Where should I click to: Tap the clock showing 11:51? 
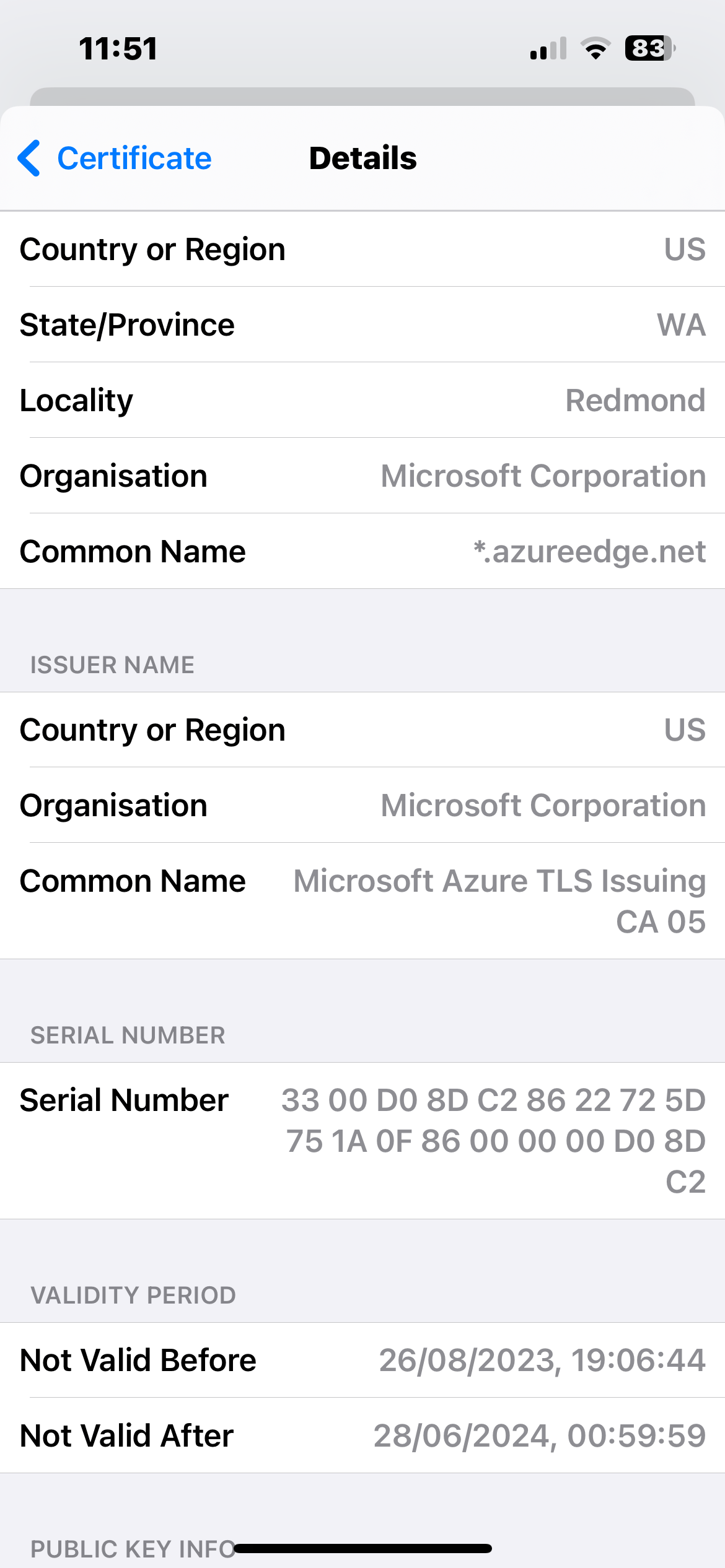coord(120,48)
